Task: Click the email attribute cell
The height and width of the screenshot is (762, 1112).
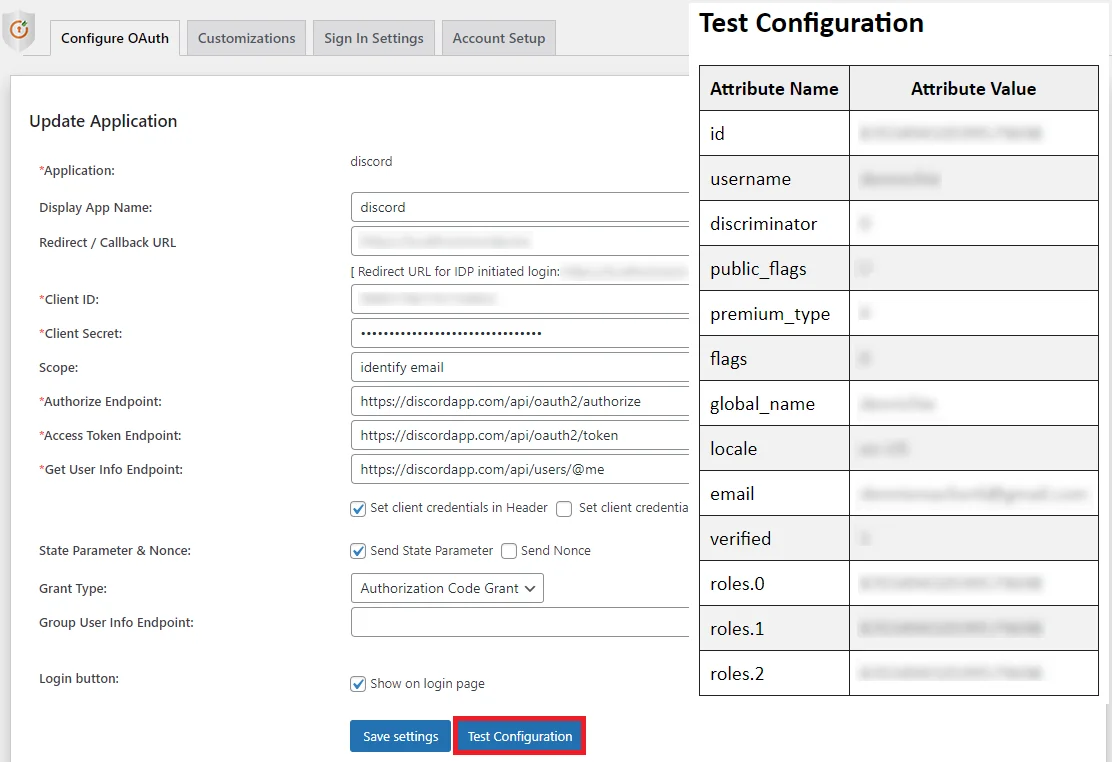Action: (x=774, y=494)
